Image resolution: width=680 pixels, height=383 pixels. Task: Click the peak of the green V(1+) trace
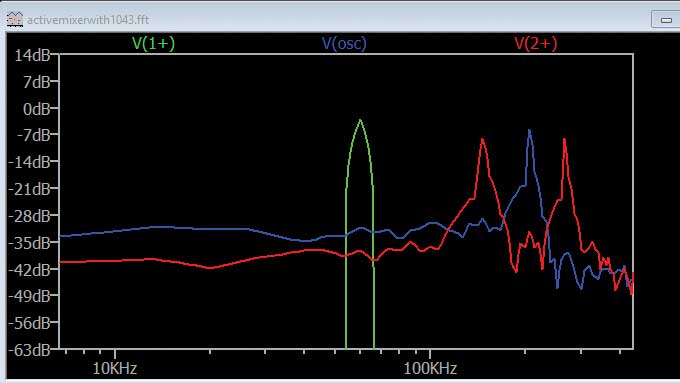pyautogui.click(x=360, y=121)
